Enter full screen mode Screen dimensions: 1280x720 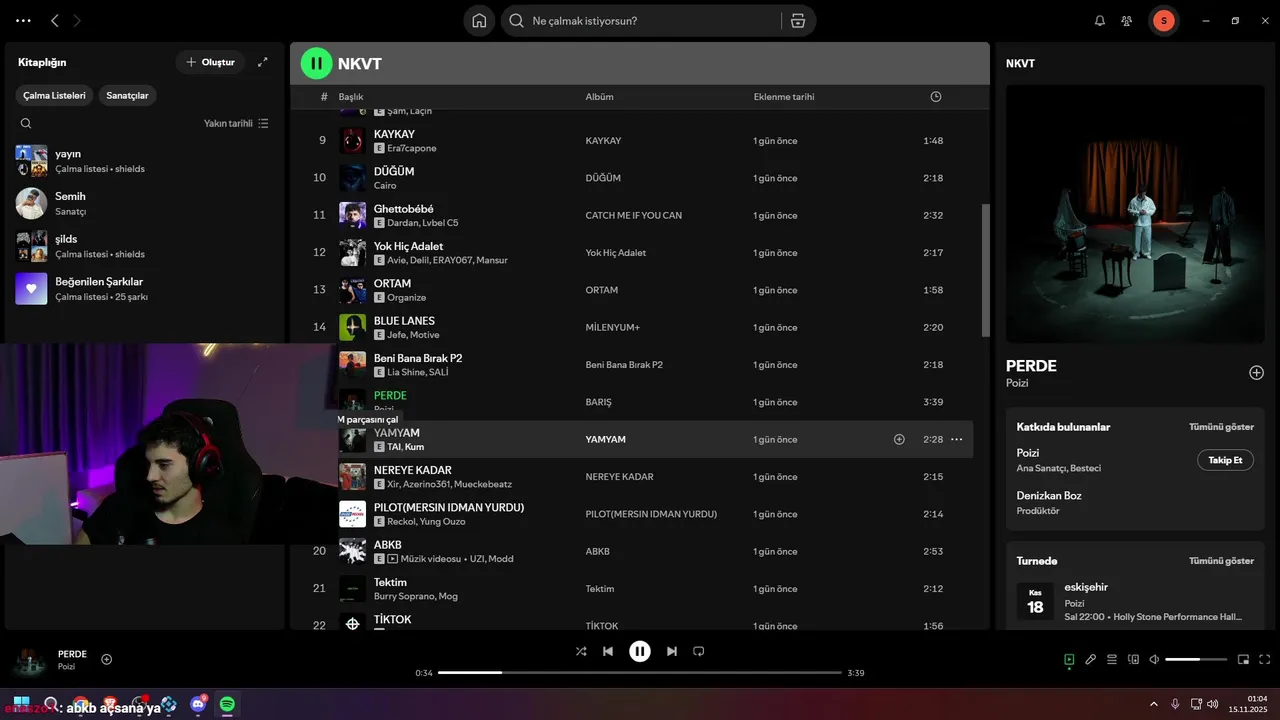(1264, 659)
